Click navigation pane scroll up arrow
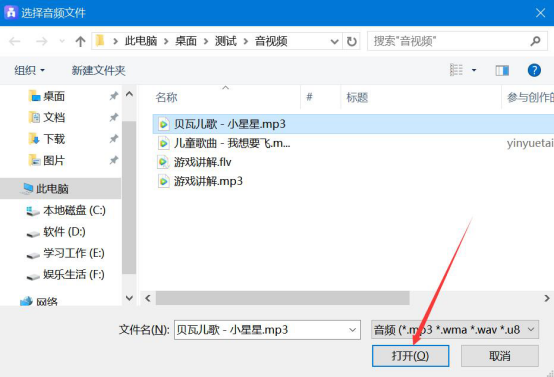Image resolution: width=554 pixels, height=377 pixels. tap(129, 94)
